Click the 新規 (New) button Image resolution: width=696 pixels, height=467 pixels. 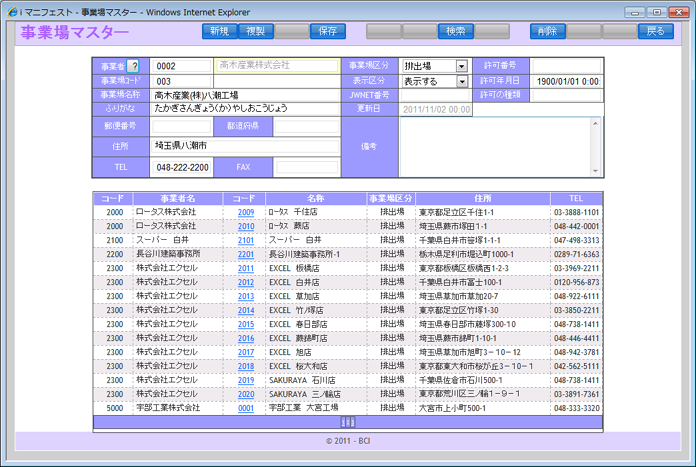click(x=220, y=31)
